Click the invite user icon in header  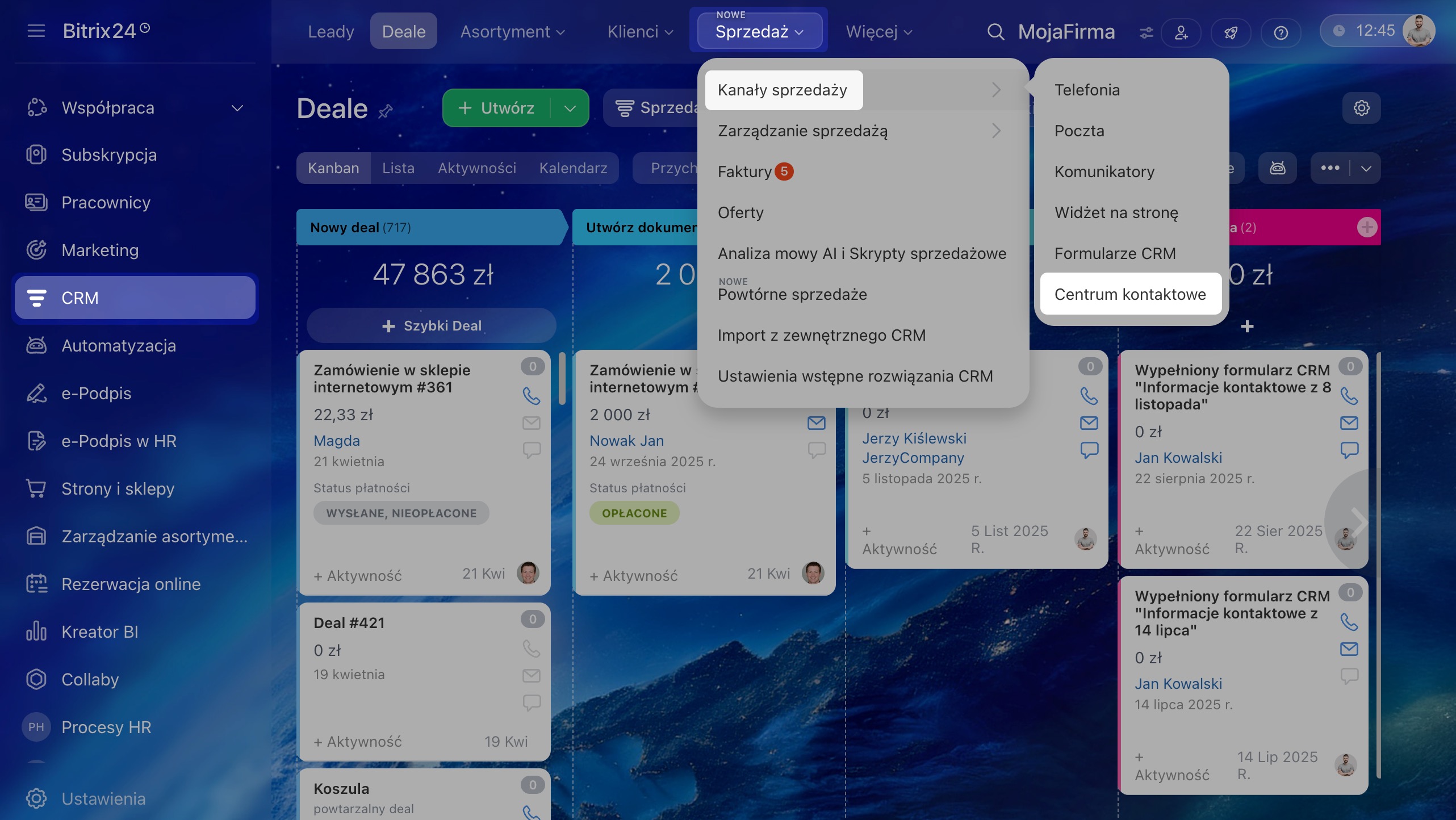coord(1181,32)
